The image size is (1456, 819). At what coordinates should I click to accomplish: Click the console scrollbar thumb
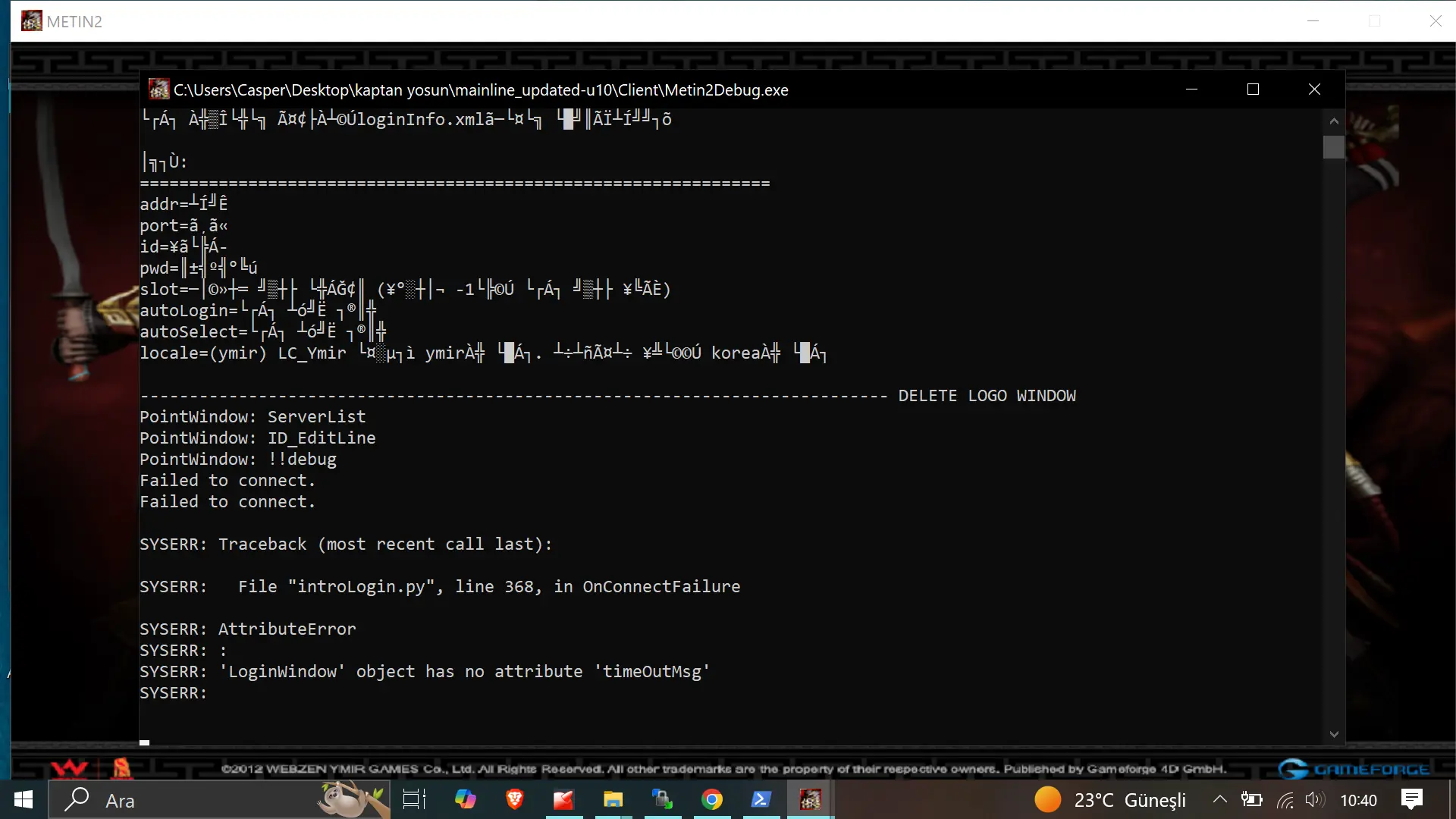[1334, 147]
